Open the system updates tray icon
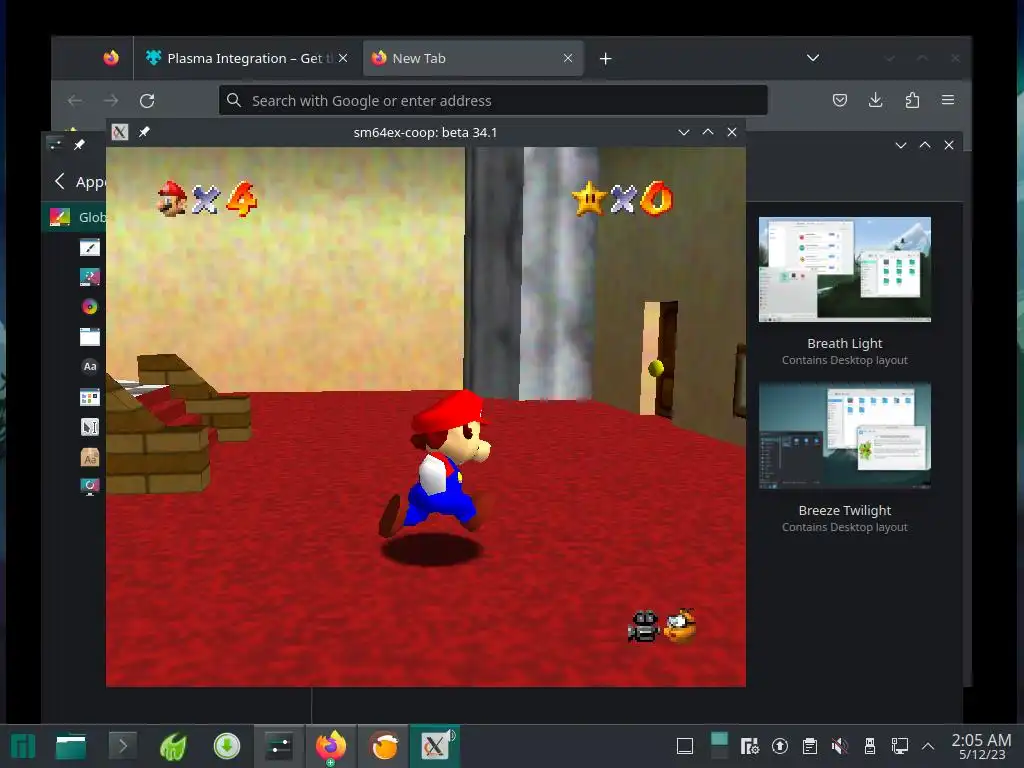 780,746
